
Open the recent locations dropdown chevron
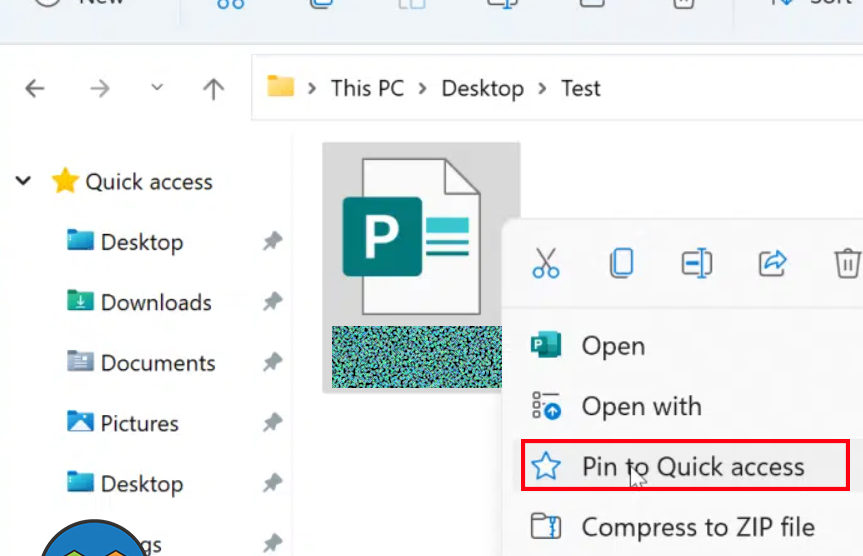[157, 88]
